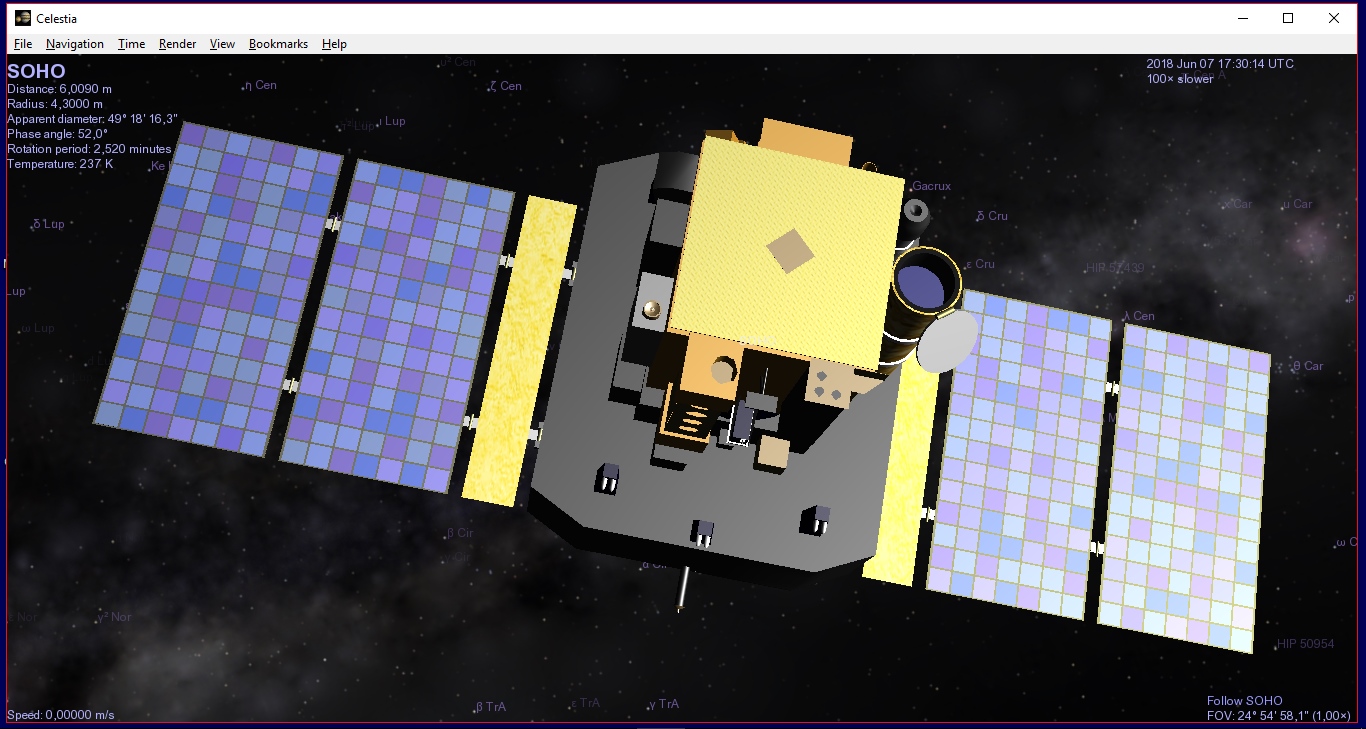The image size is (1366, 729).
Task: Select the γ TrA star label
Action: pyautogui.click(x=663, y=704)
